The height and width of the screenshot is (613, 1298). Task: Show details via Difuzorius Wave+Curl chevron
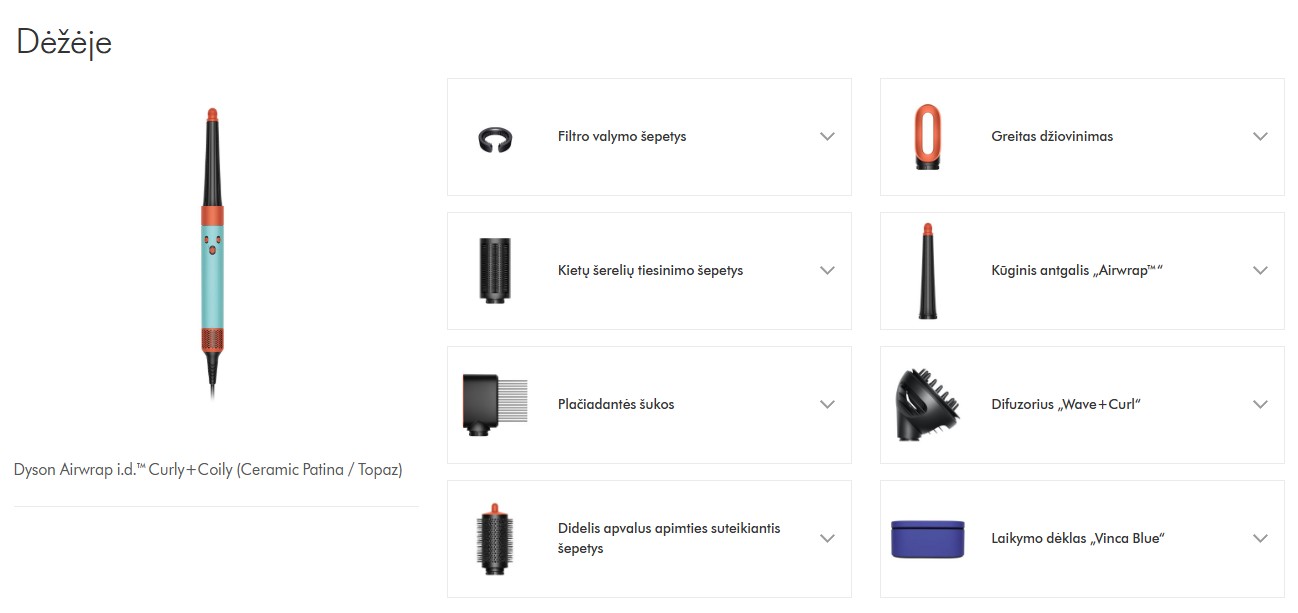1260,405
